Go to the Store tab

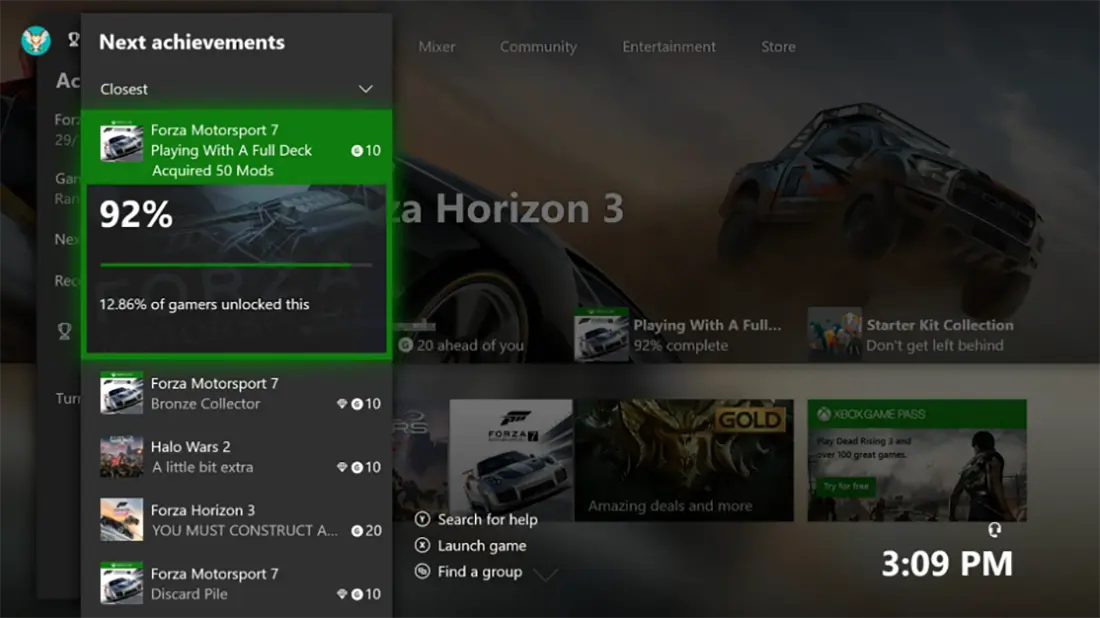(x=778, y=47)
